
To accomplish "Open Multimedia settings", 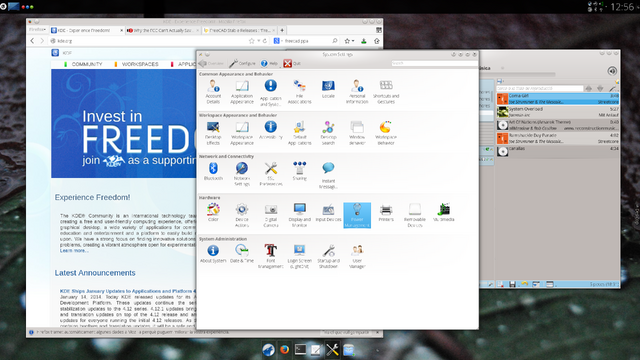I will click(444, 213).
